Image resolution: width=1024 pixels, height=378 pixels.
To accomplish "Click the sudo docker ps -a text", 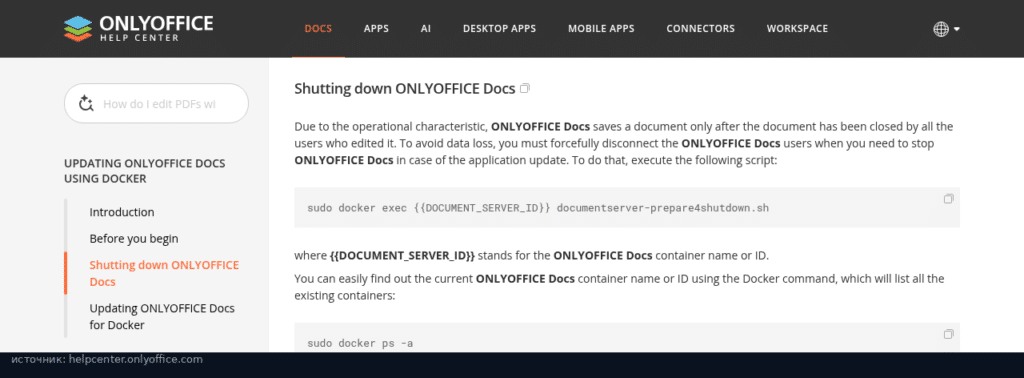I will [360, 343].
